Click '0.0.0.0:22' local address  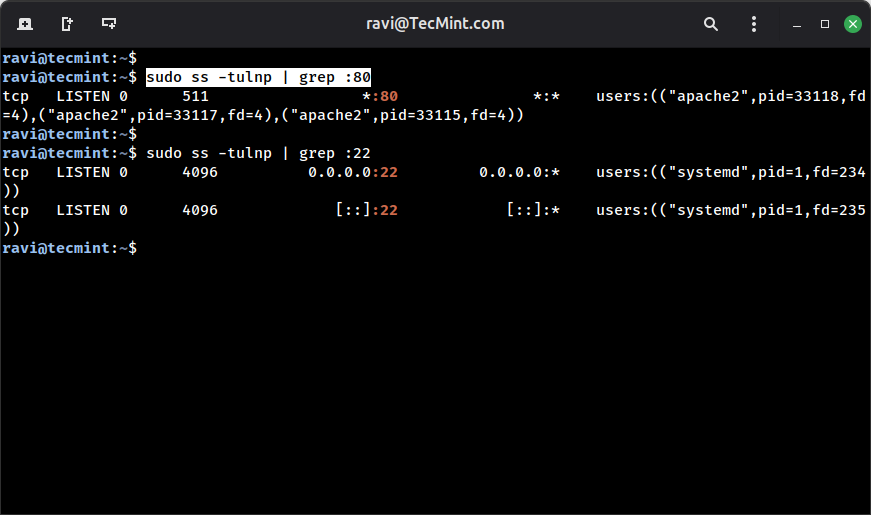click(353, 172)
